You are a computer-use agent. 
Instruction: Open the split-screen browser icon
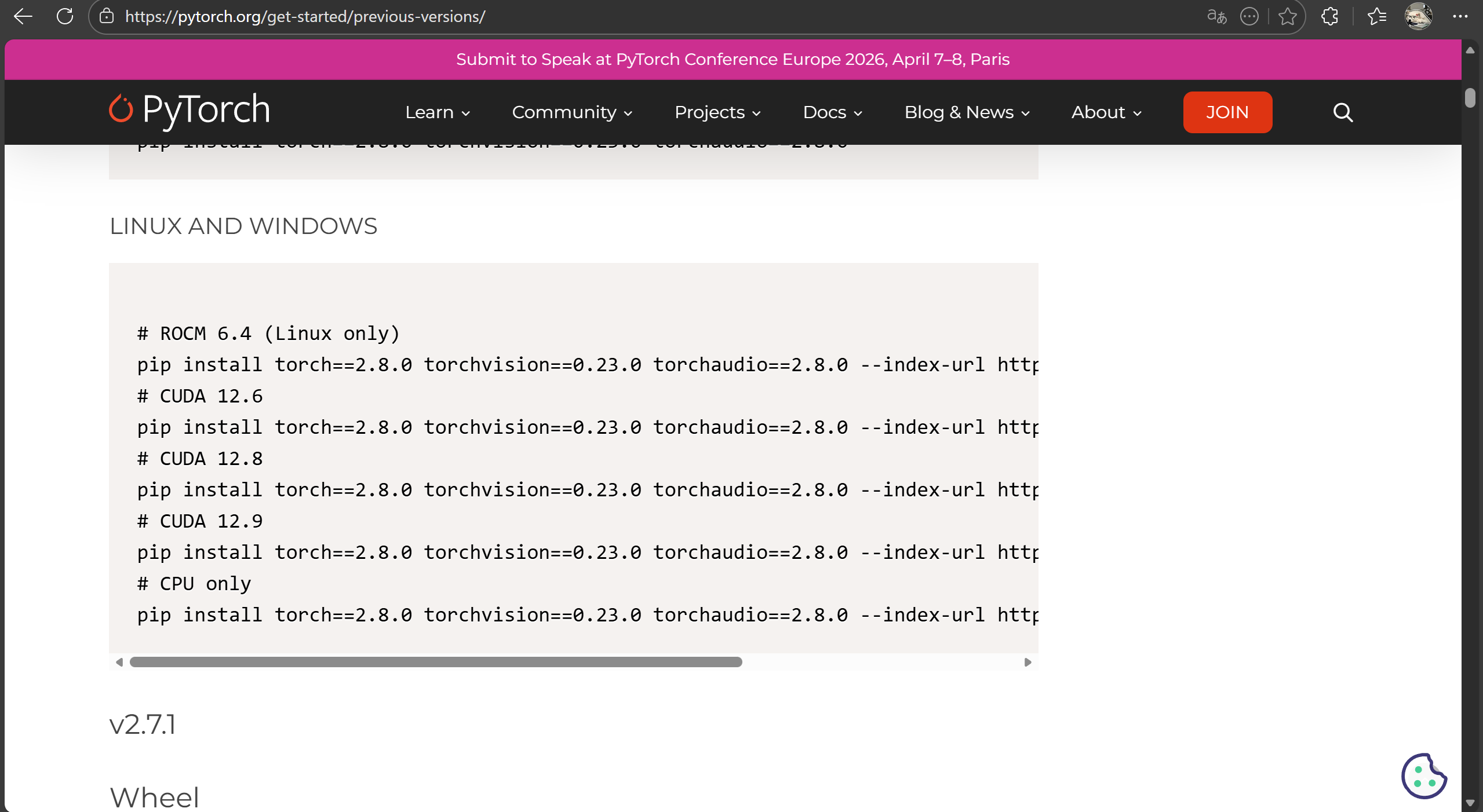(1249, 16)
